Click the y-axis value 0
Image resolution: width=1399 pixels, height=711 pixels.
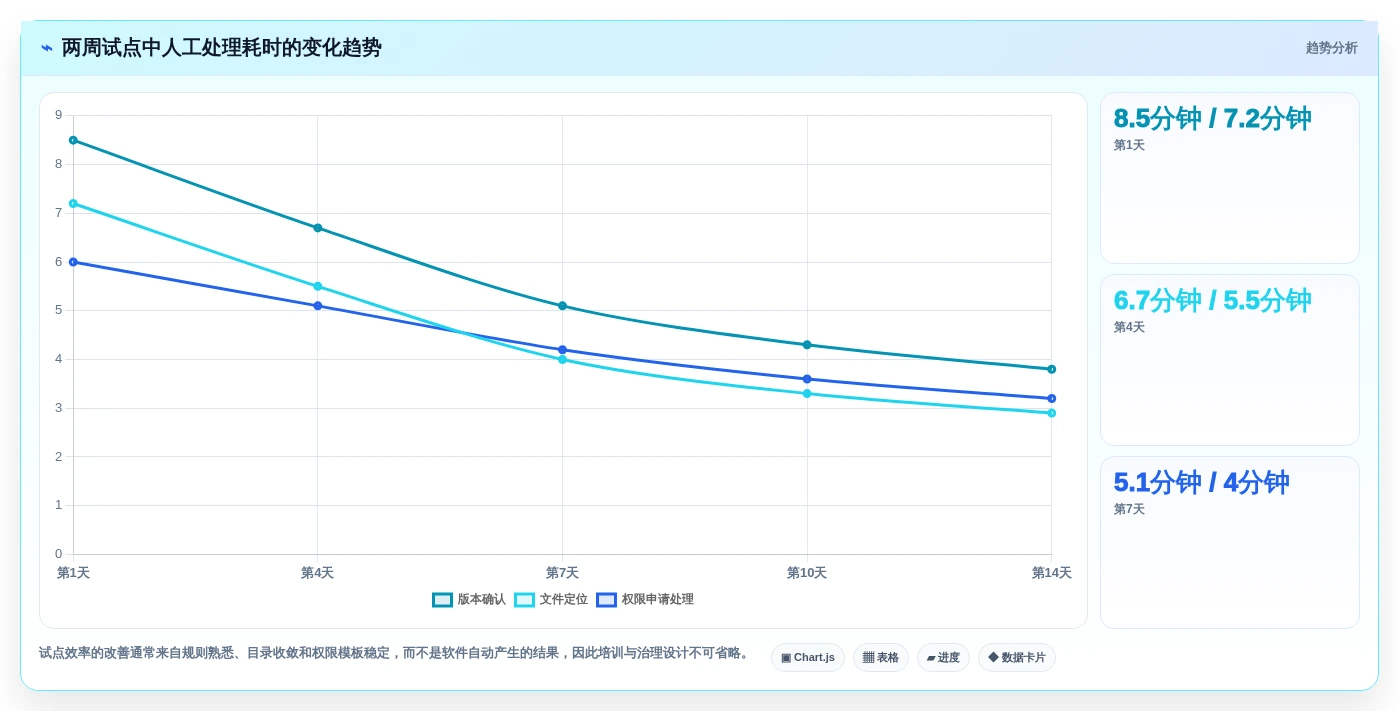point(58,554)
